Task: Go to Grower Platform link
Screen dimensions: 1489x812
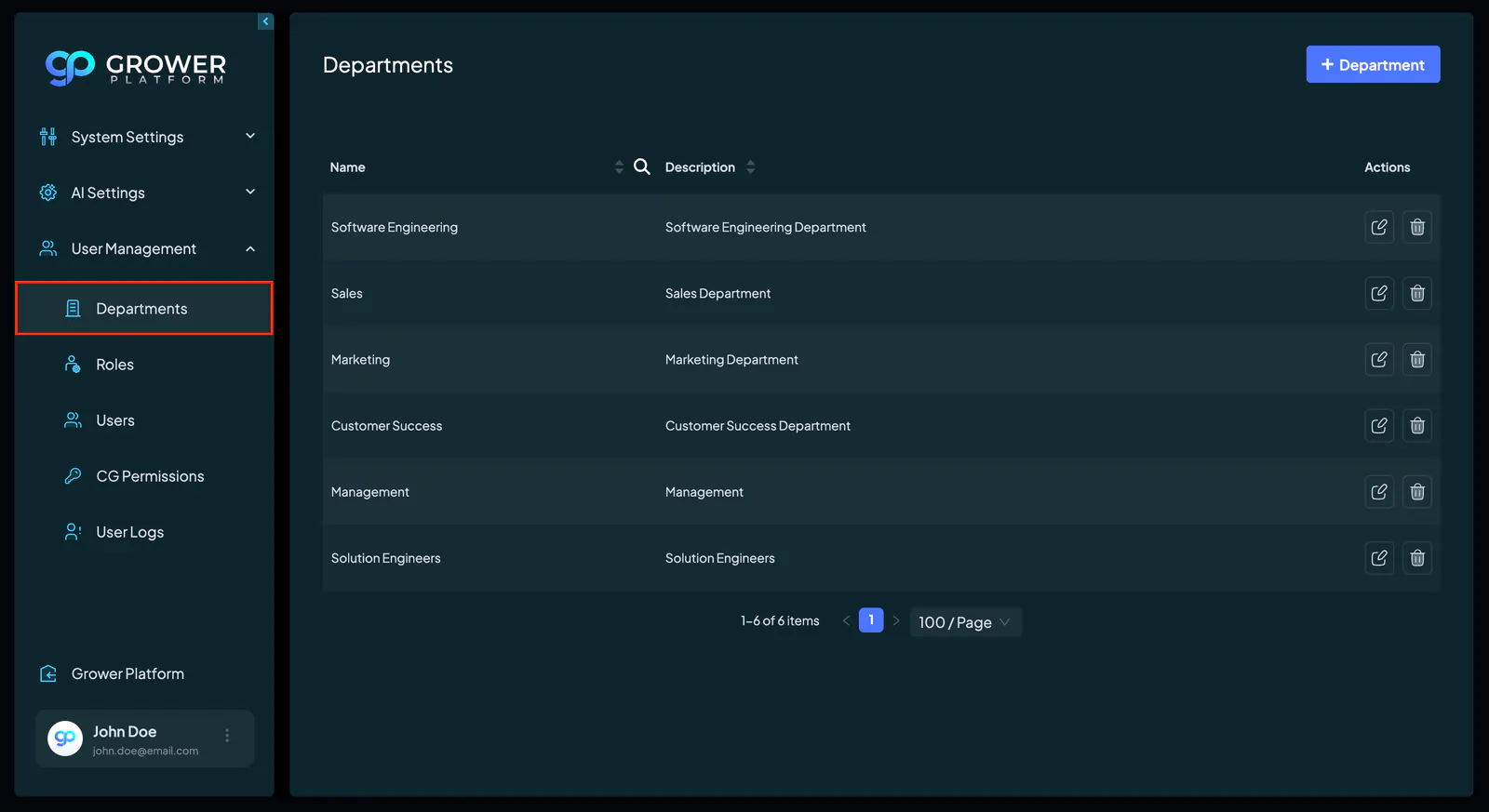Action: point(112,673)
